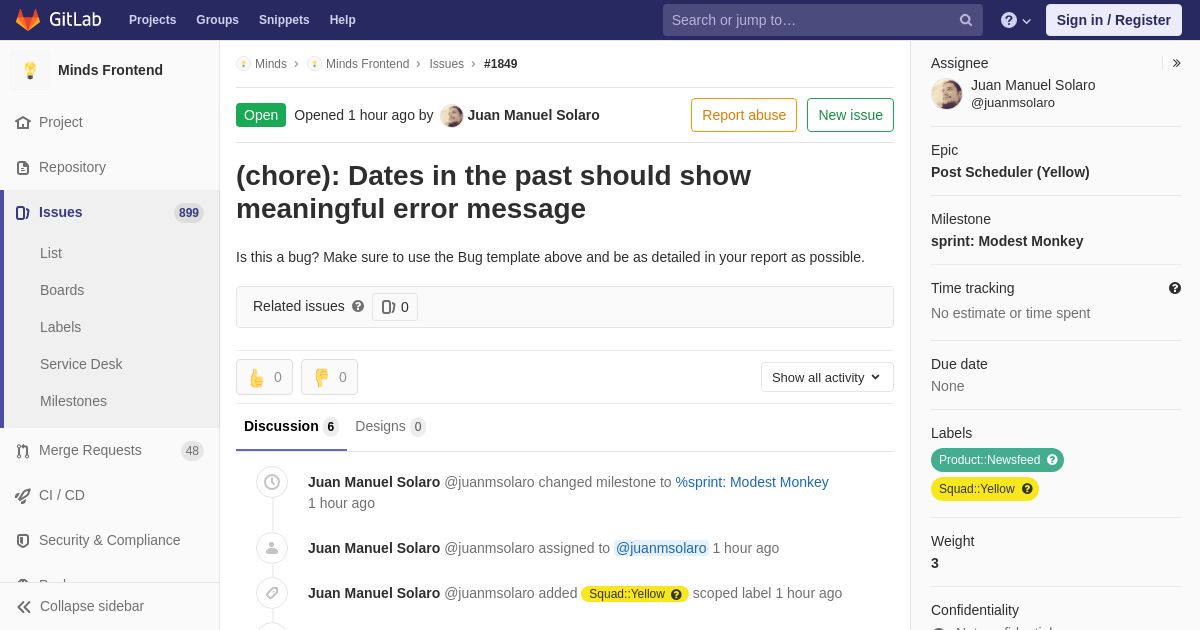Click the Repository file icon
Image resolution: width=1200 pixels, height=630 pixels.
tap(23, 168)
